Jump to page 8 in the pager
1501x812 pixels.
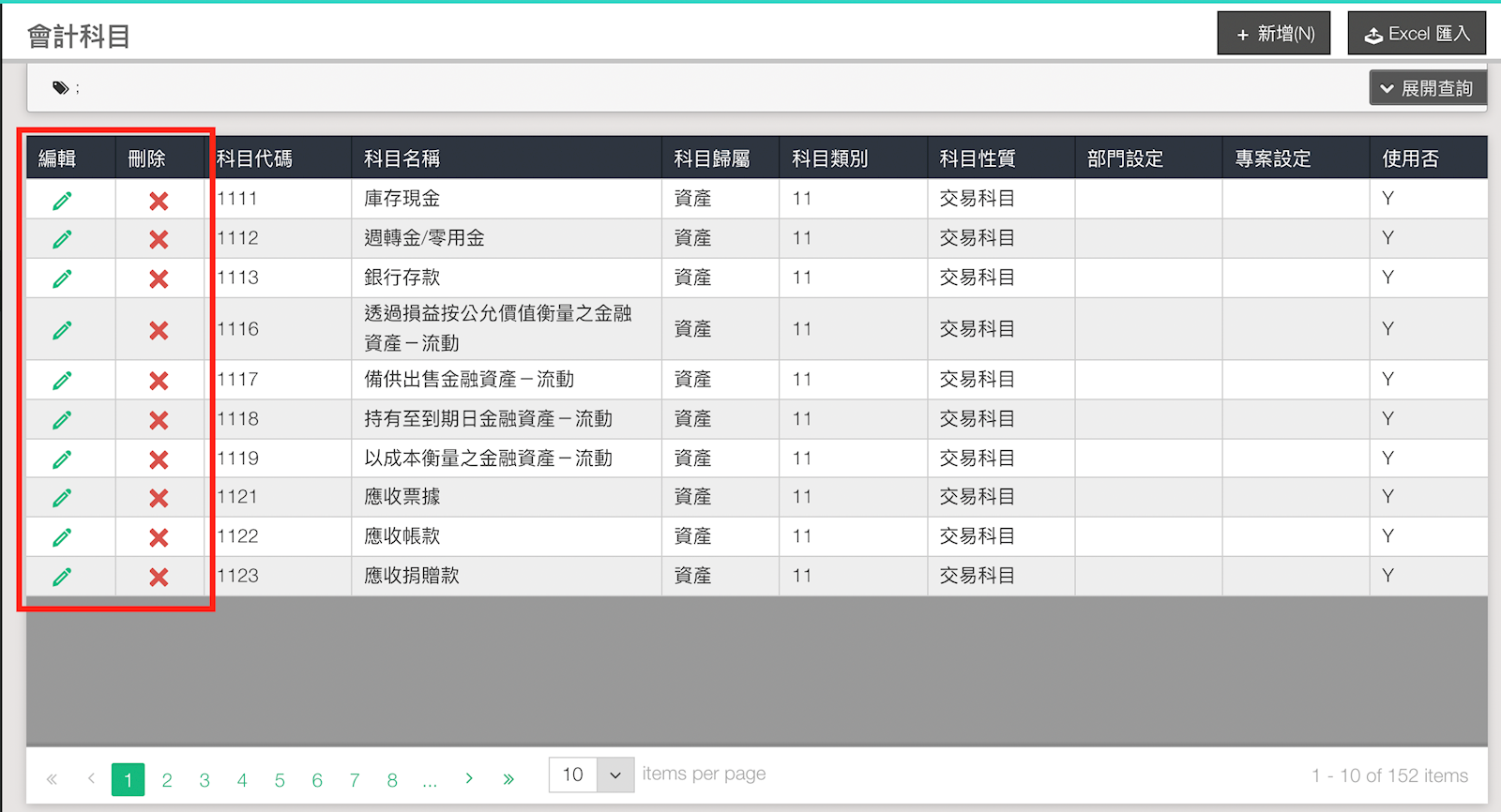(392, 780)
